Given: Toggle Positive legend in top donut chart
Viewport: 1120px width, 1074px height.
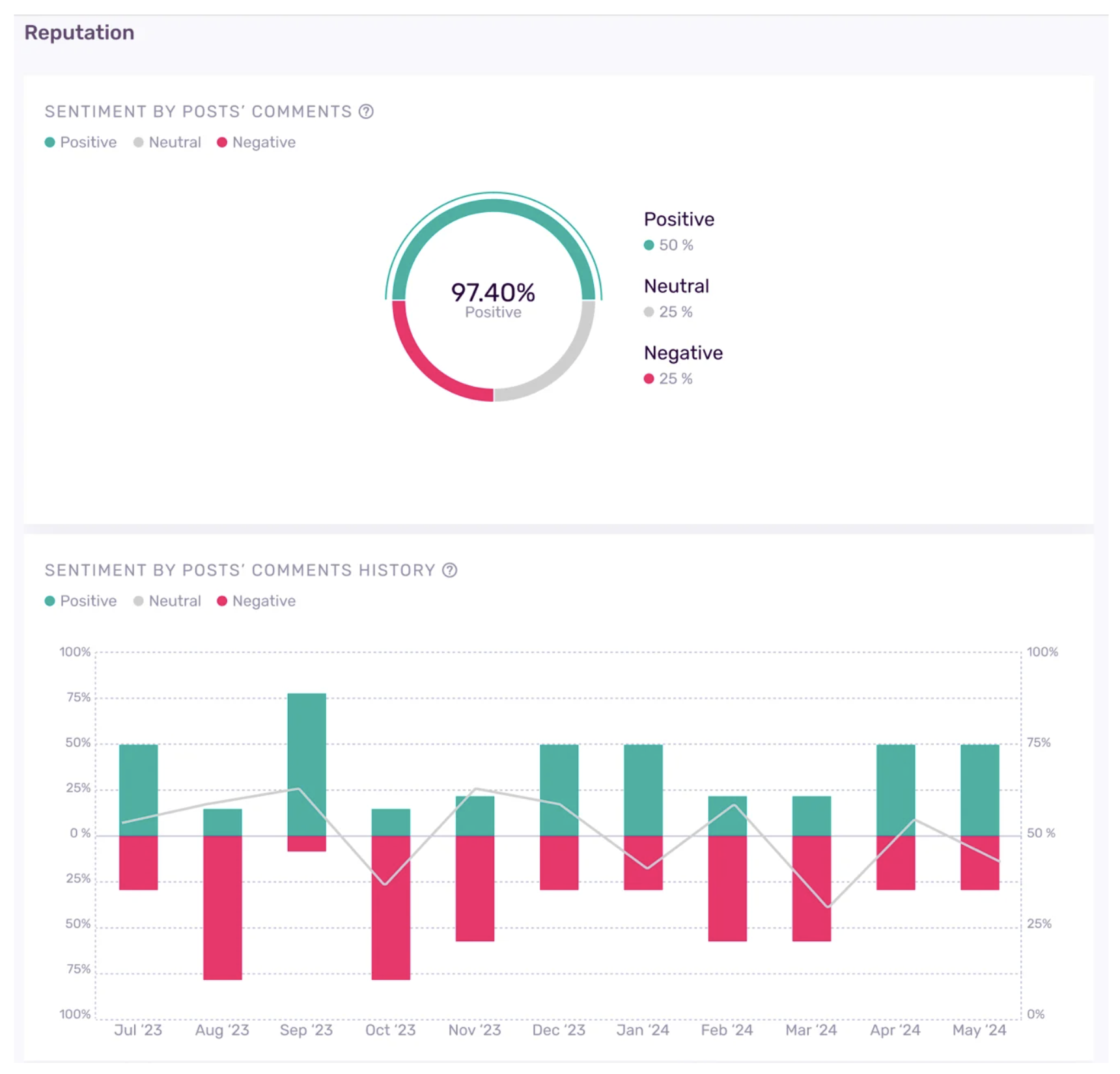Looking at the screenshot, I should click(x=81, y=143).
